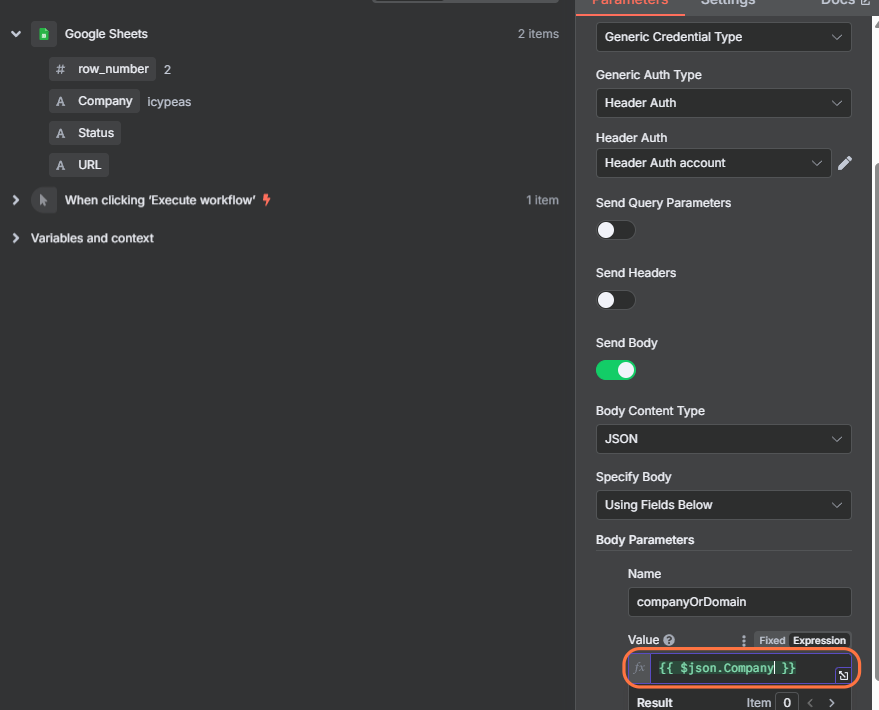Toggle Send Query Parameters switch
This screenshot has width=879, height=710.
point(616,230)
